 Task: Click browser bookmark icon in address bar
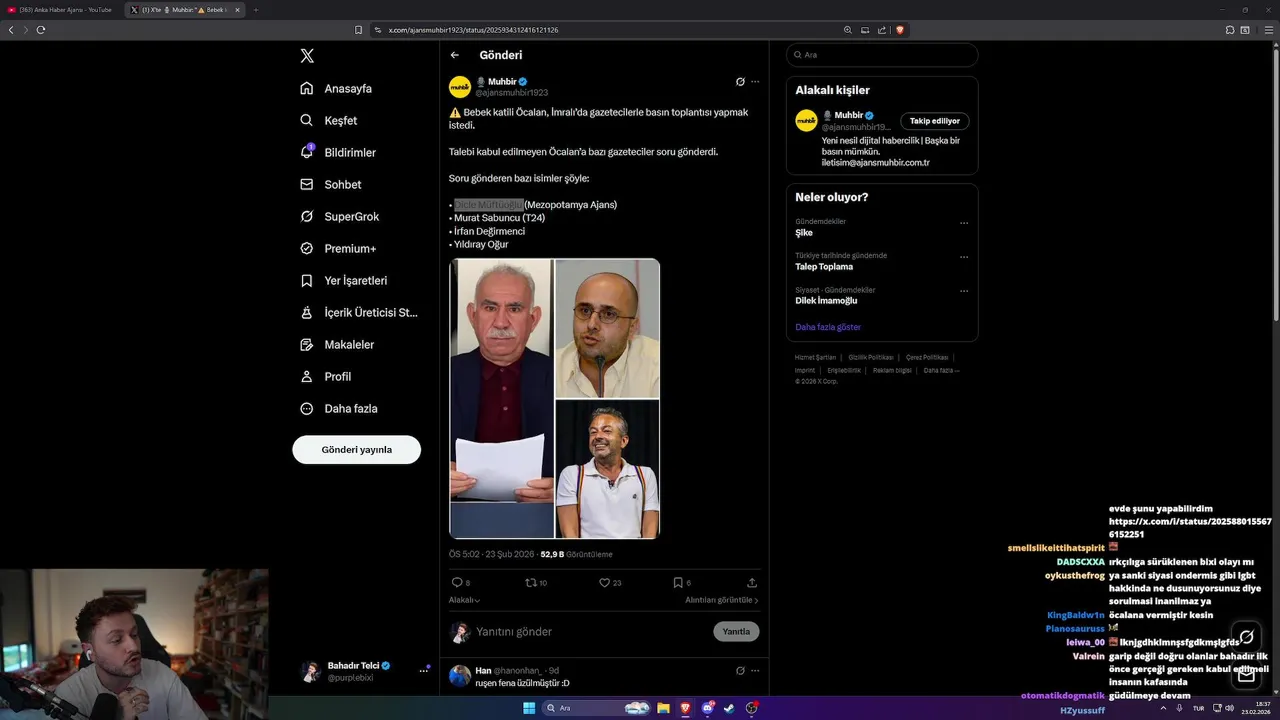358,30
